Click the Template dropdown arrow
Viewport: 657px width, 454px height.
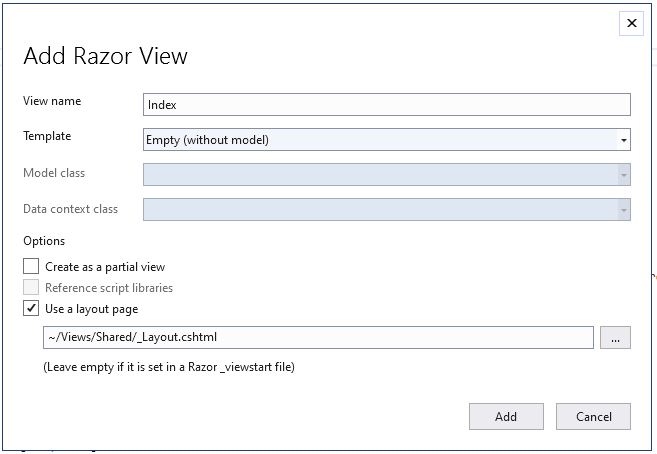coord(624,140)
